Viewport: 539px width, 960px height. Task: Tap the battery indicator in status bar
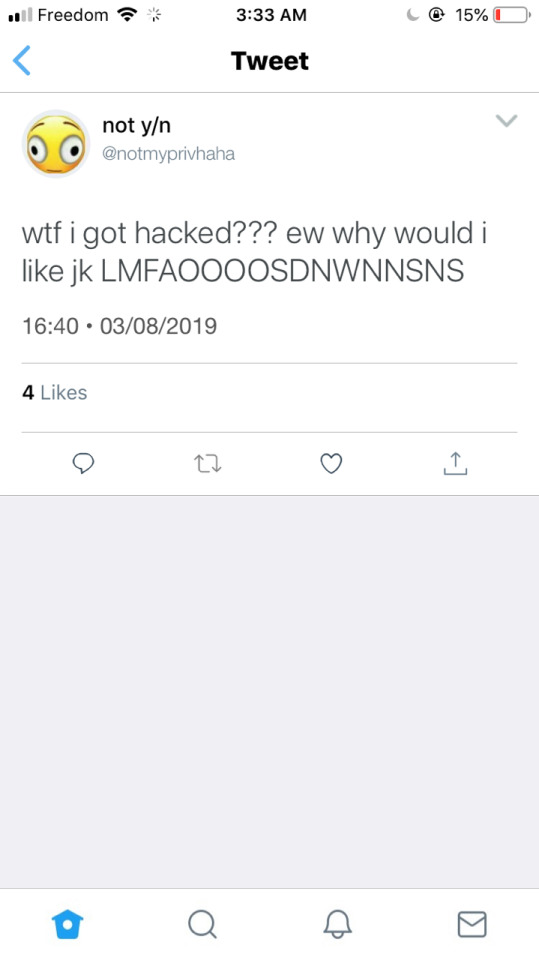pyautogui.click(x=511, y=15)
